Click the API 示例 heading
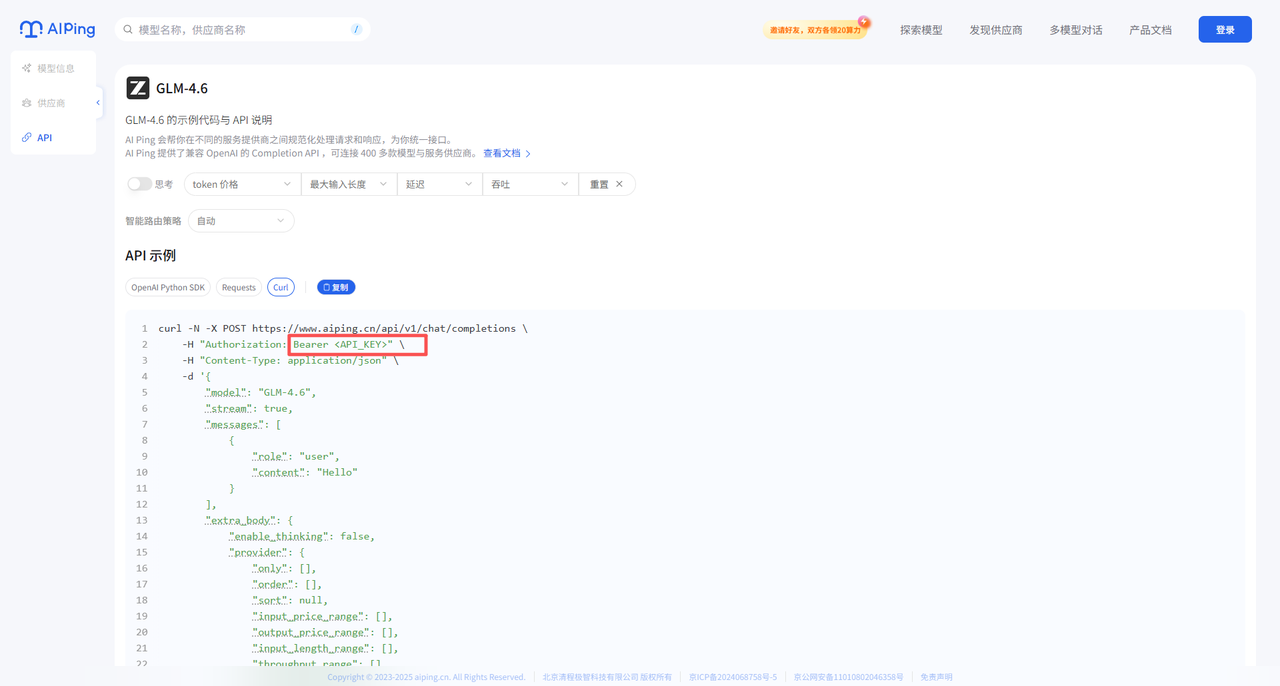 pyautogui.click(x=151, y=256)
